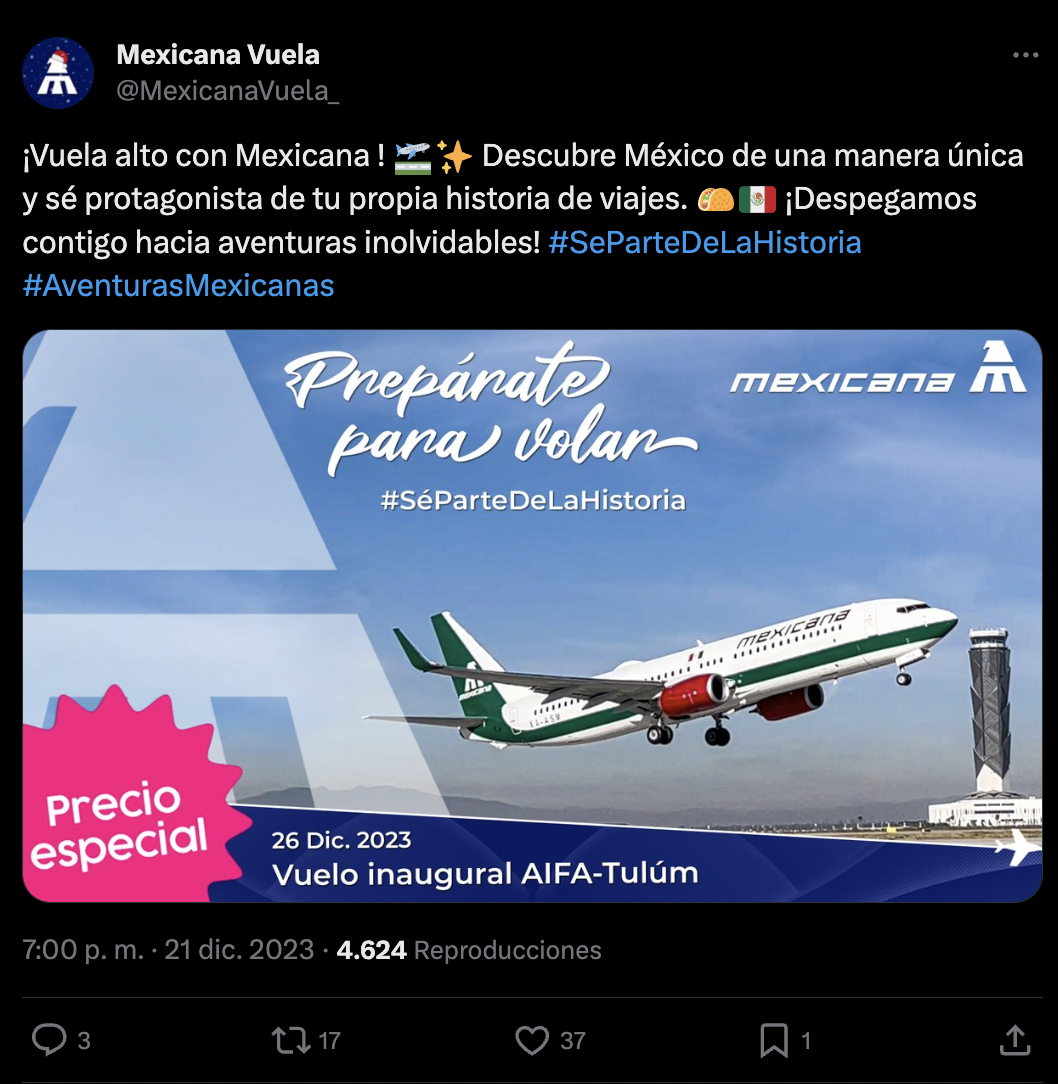
Task: Click the tweet timestamp 7:00 p. m.
Action: (83, 950)
